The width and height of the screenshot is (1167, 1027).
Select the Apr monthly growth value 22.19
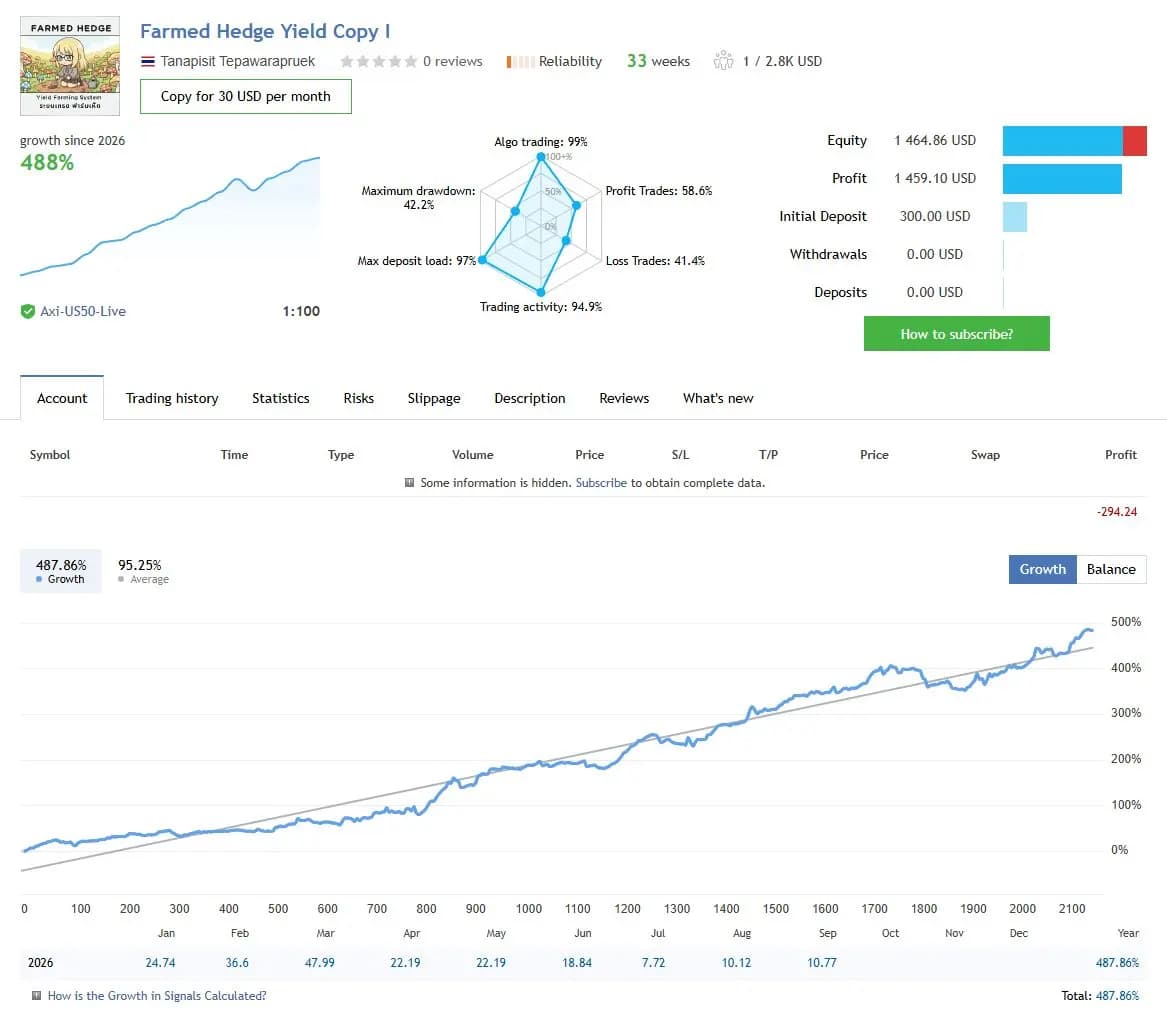405,963
